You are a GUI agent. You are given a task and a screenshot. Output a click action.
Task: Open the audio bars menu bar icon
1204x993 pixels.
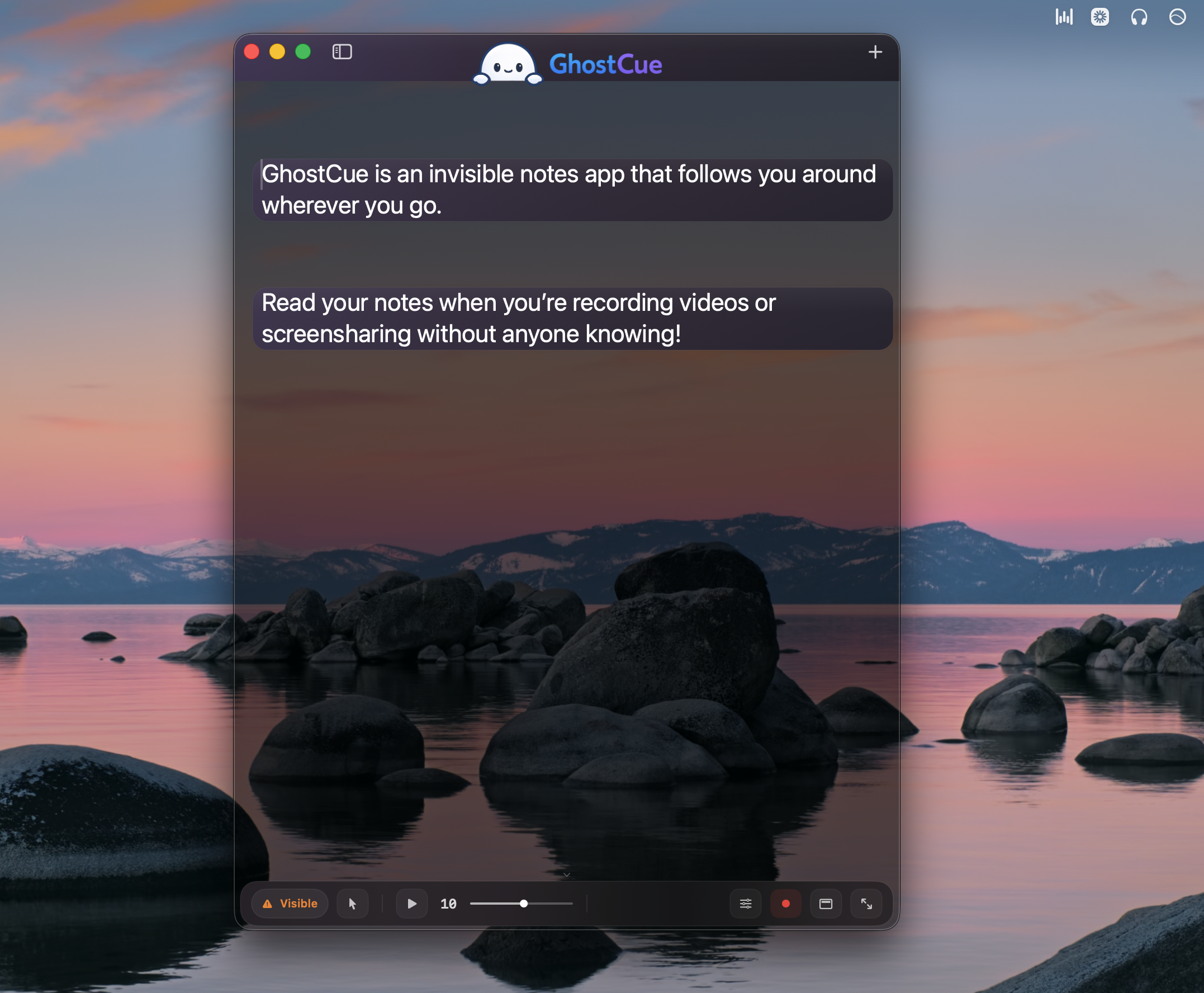coord(1064,17)
